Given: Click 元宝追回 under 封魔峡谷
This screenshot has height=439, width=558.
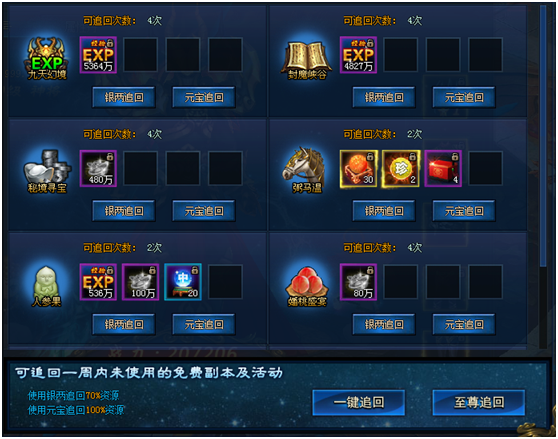Looking at the screenshot, I should pos(464,97).
